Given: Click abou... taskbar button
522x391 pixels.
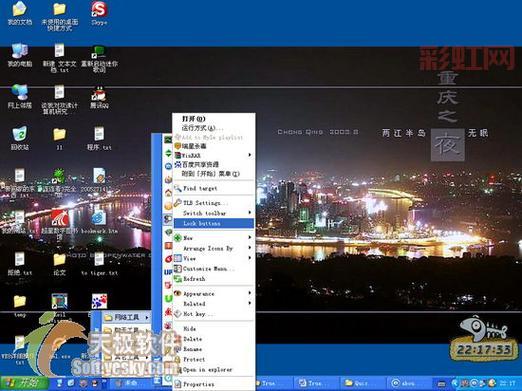Looking at the screenshot, I should click(409, 383).
